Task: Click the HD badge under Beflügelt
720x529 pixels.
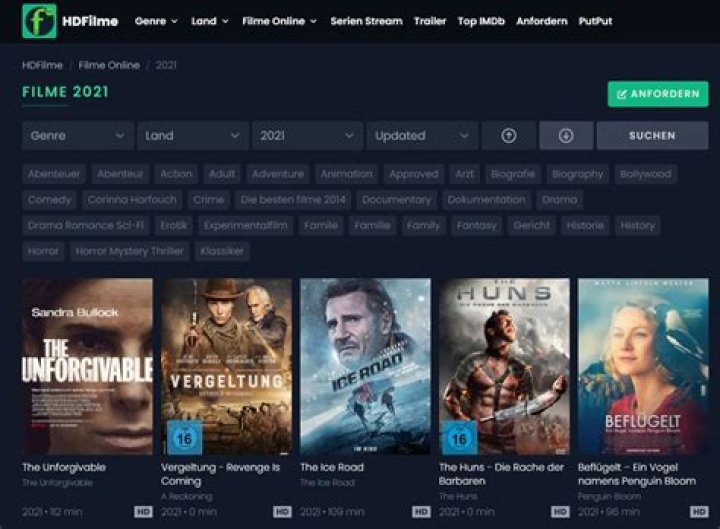Action: pyautogui.click(x=699, y=512)
